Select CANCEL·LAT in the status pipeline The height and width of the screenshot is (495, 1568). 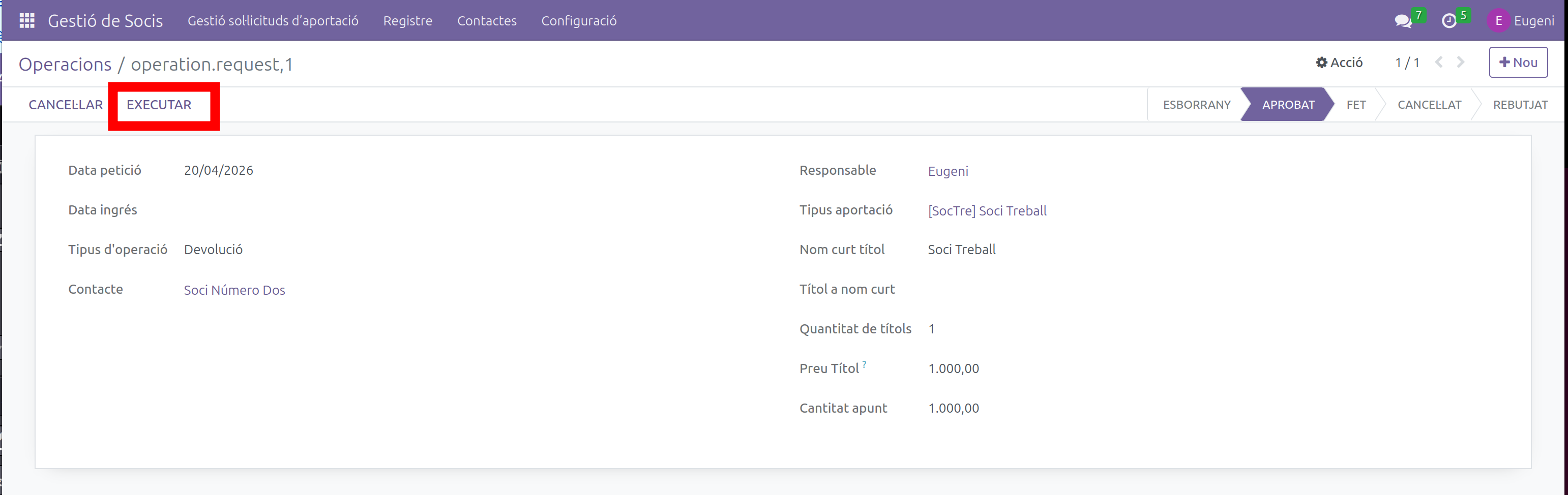(x=1429, y=104)
